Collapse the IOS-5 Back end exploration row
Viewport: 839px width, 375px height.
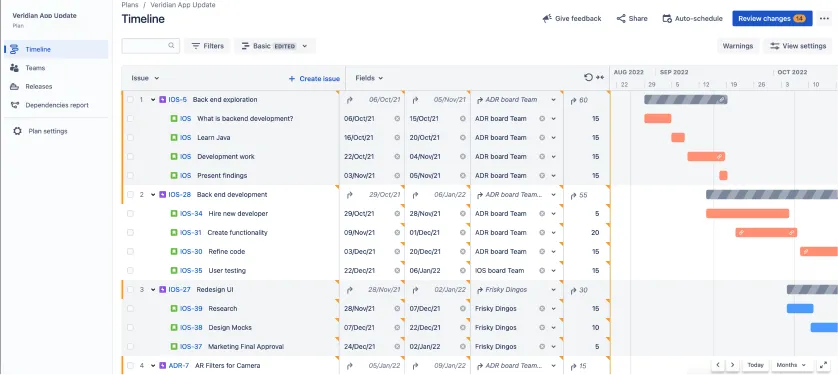[153, 100]
